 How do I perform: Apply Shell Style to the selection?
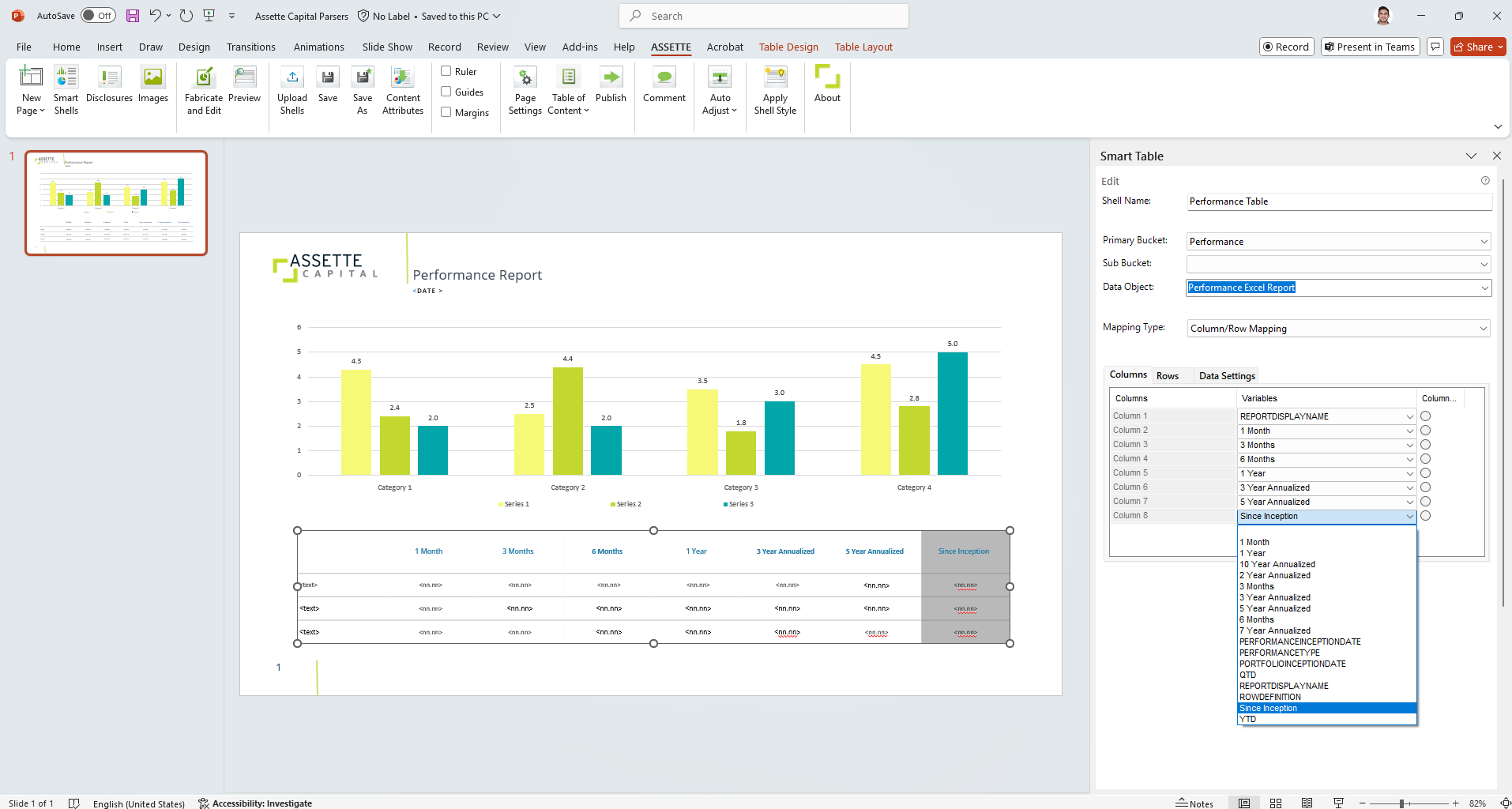(x=775, y=91)
